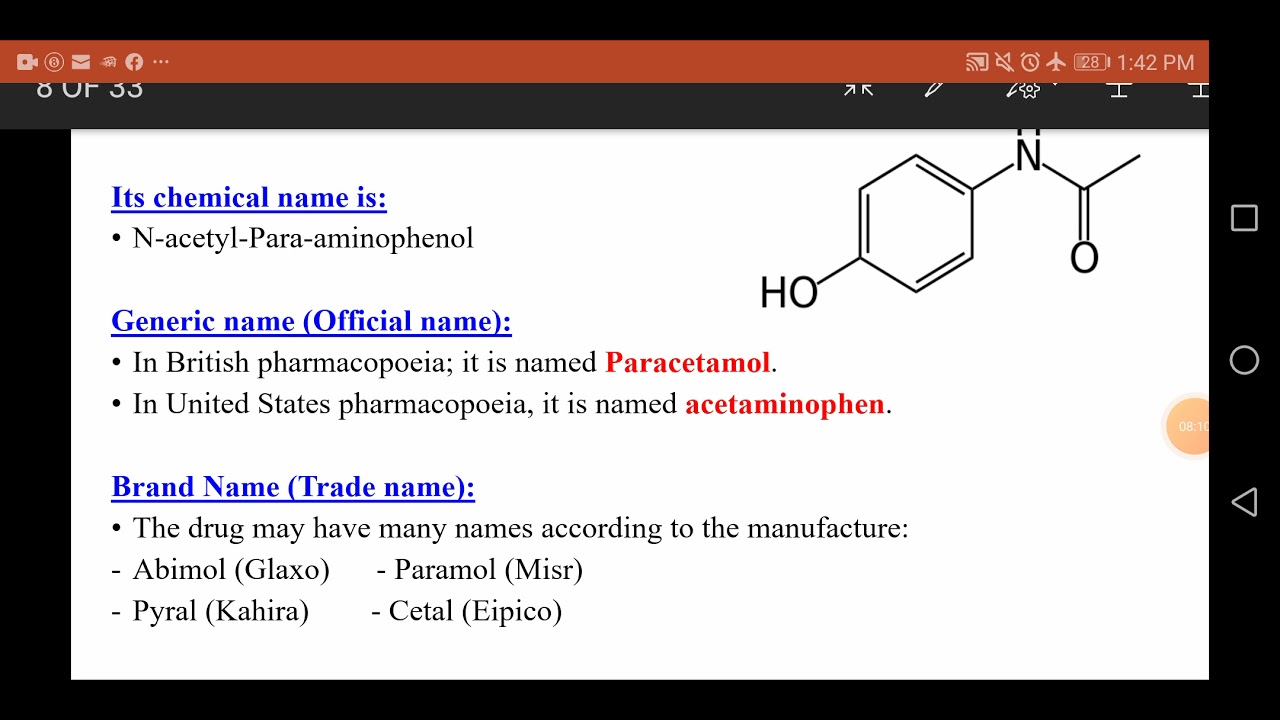The width and height of the screenshot is (1280, 720).
Task: Tap the Facebook notification icon
Action: 134,62
